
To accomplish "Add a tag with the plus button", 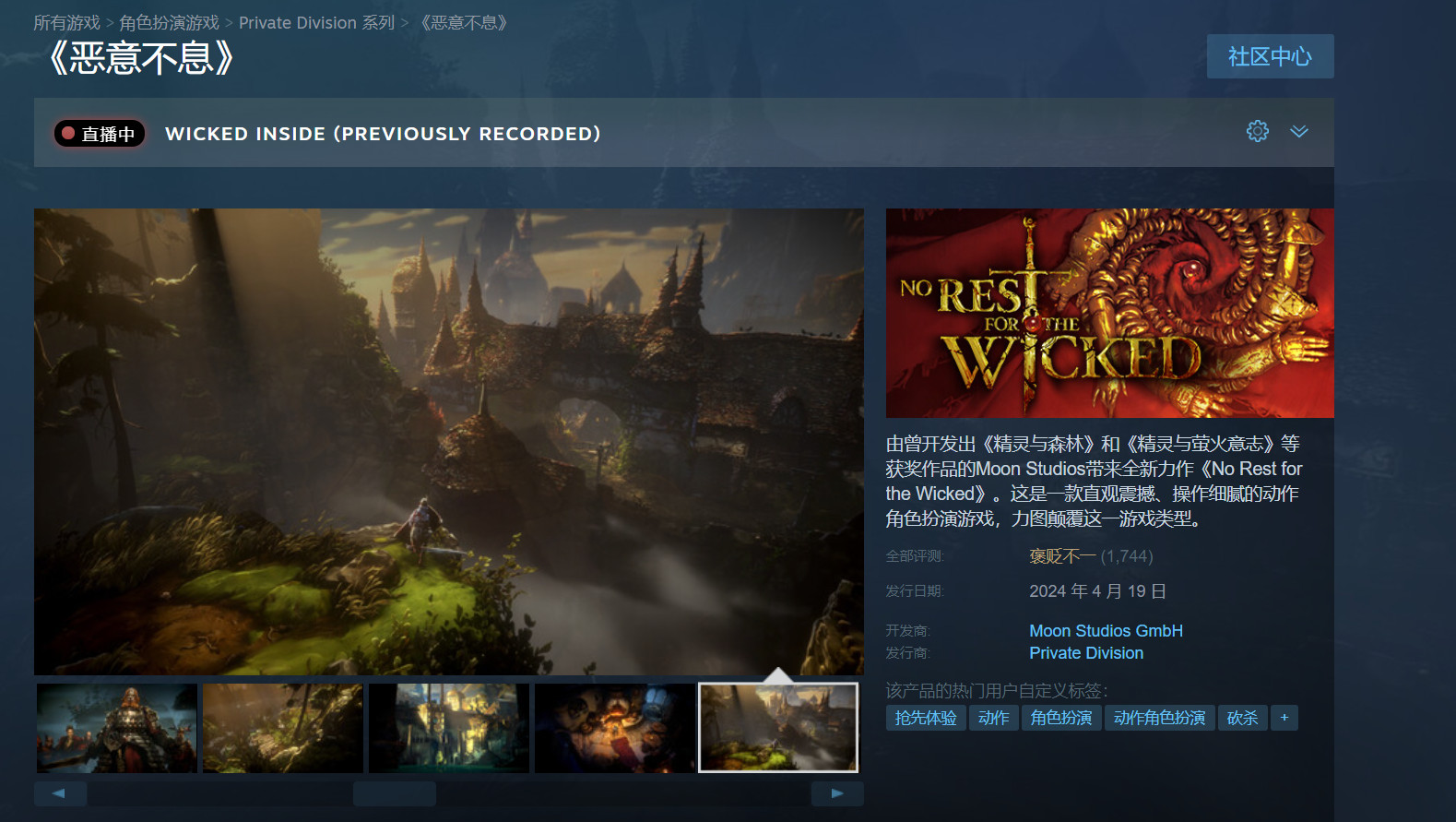I will point(1284,718).
